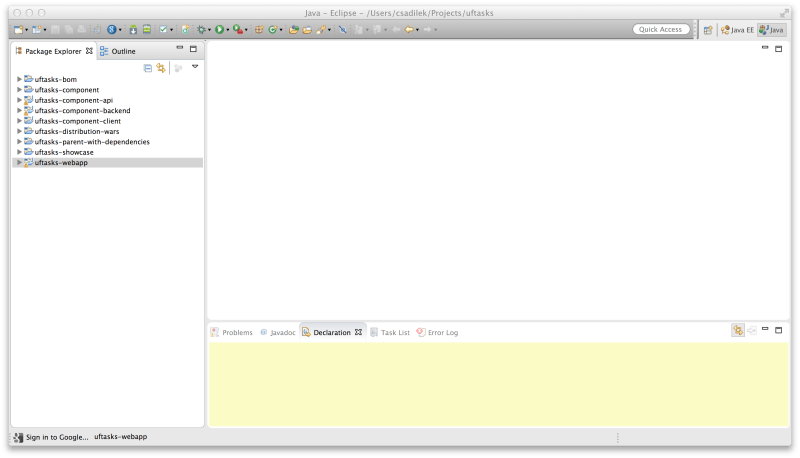The height and width of the screenshot is (458, 800).
Task: Expand the uftasks-component-api project
Action: 19,100
